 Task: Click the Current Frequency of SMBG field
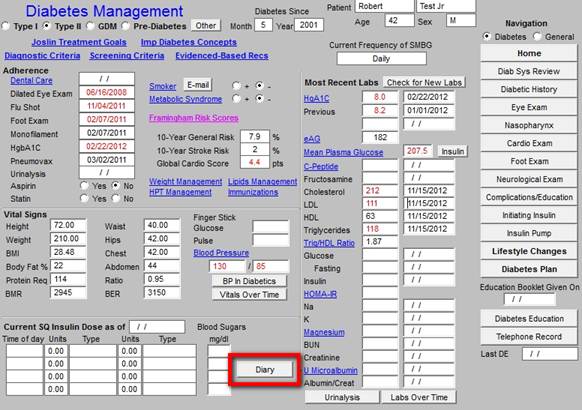tap(382, 59)
